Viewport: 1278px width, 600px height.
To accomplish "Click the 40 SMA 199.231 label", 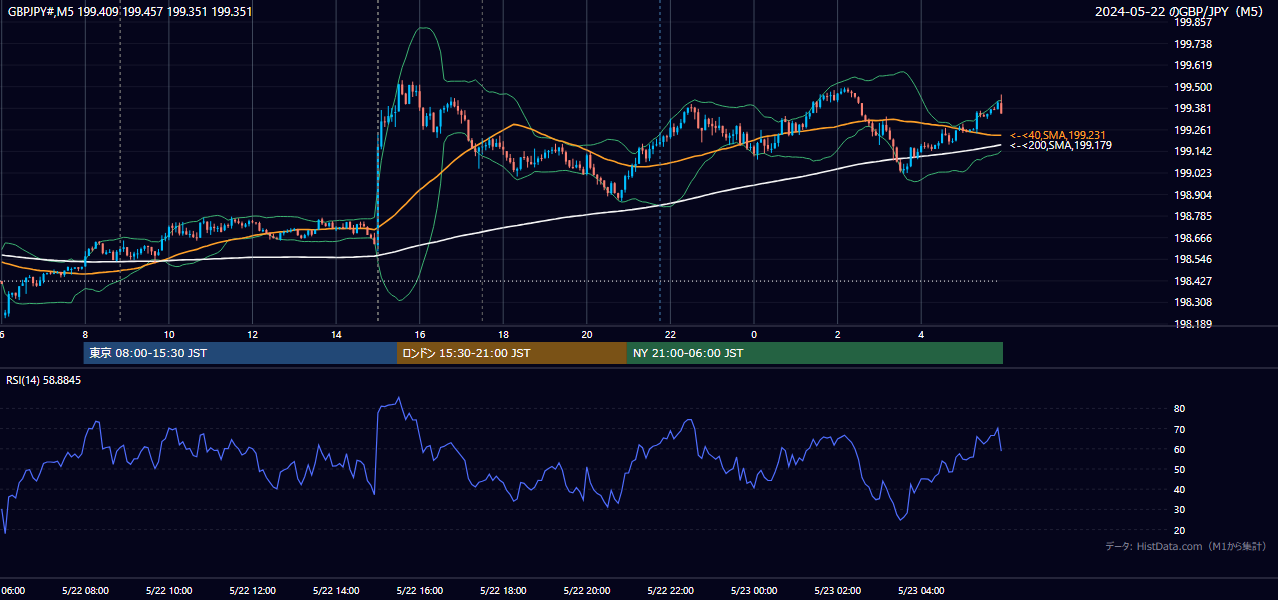I will click(1058, 135).
